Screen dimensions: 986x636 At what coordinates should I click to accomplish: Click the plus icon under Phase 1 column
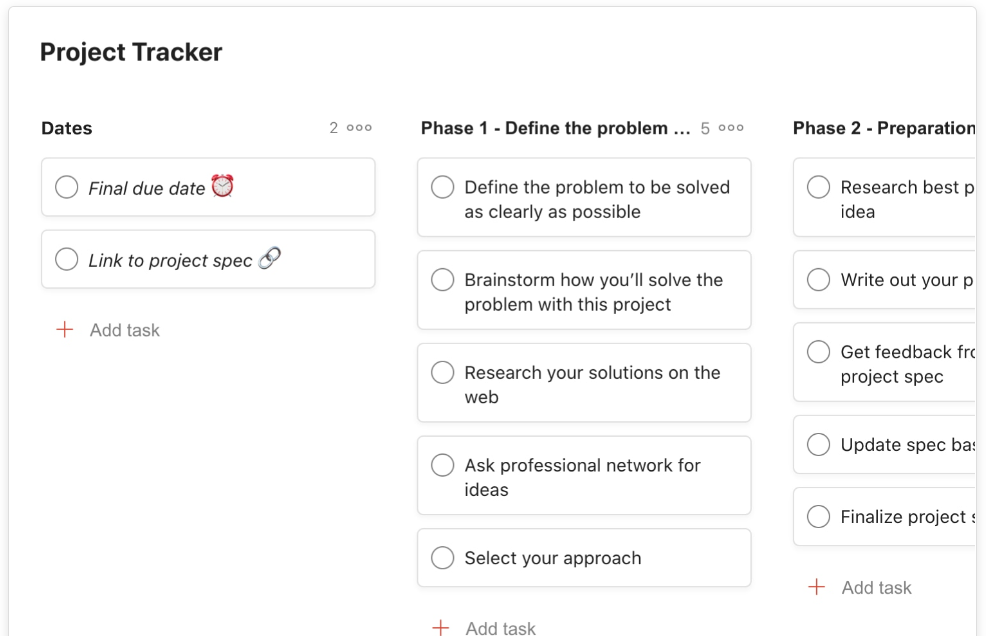[x=441, y=627]
